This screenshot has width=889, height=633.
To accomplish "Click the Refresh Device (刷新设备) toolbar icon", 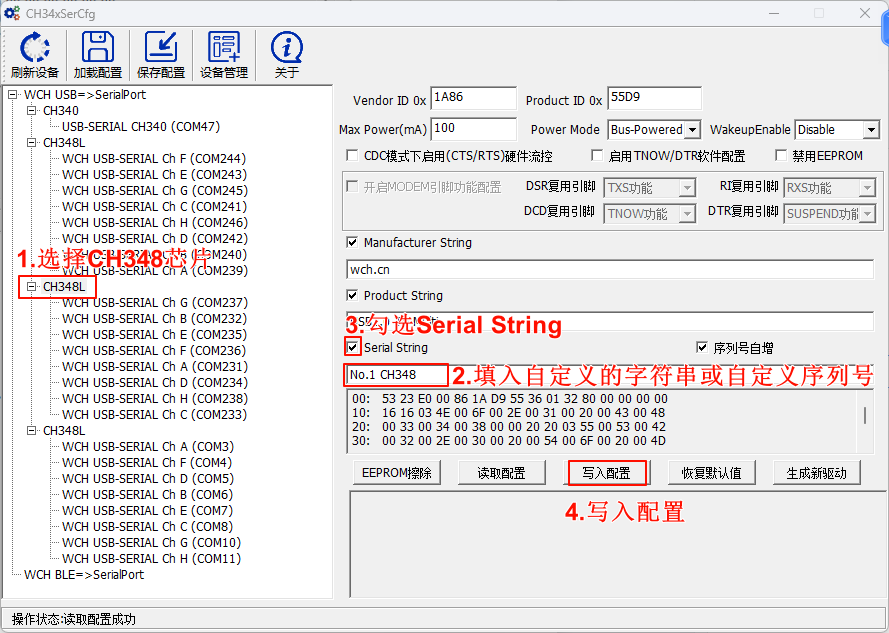I will tap(35, 48).
